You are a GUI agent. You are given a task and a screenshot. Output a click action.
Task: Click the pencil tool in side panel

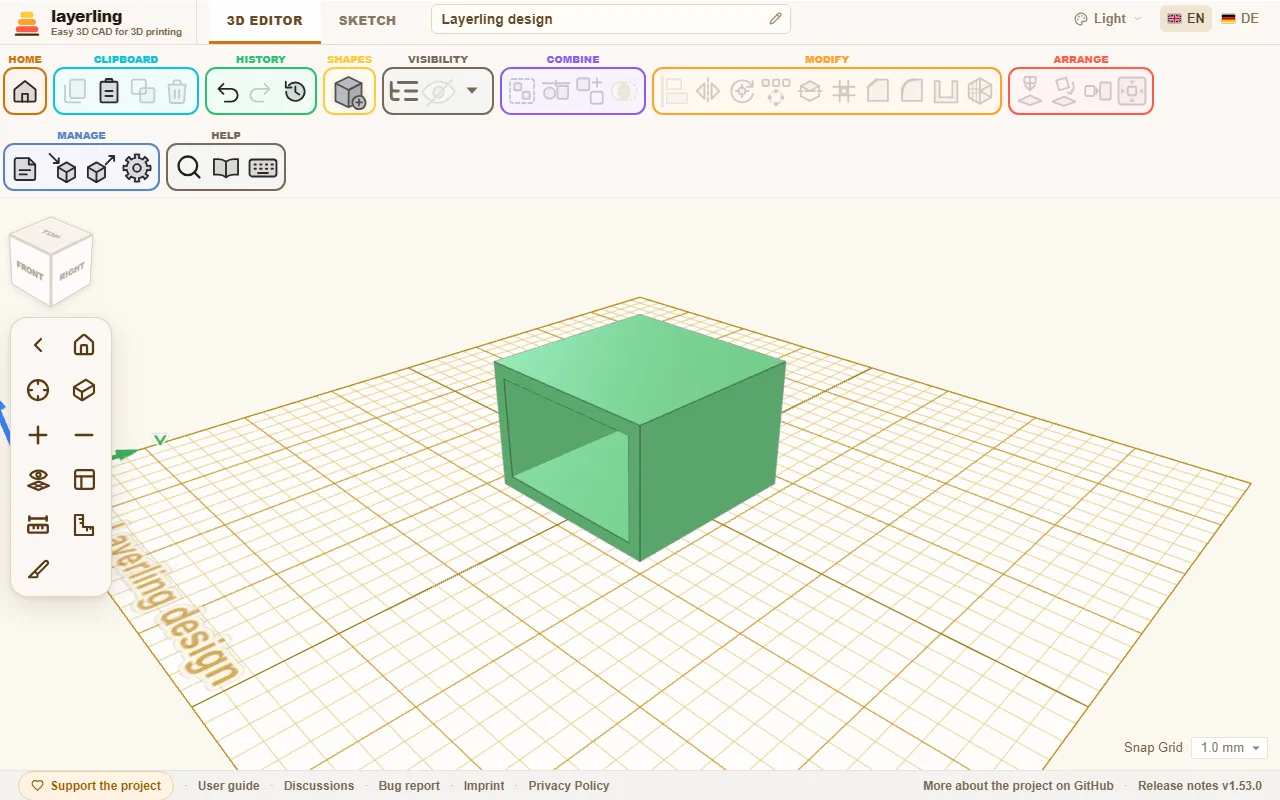[x=38, y=570]
